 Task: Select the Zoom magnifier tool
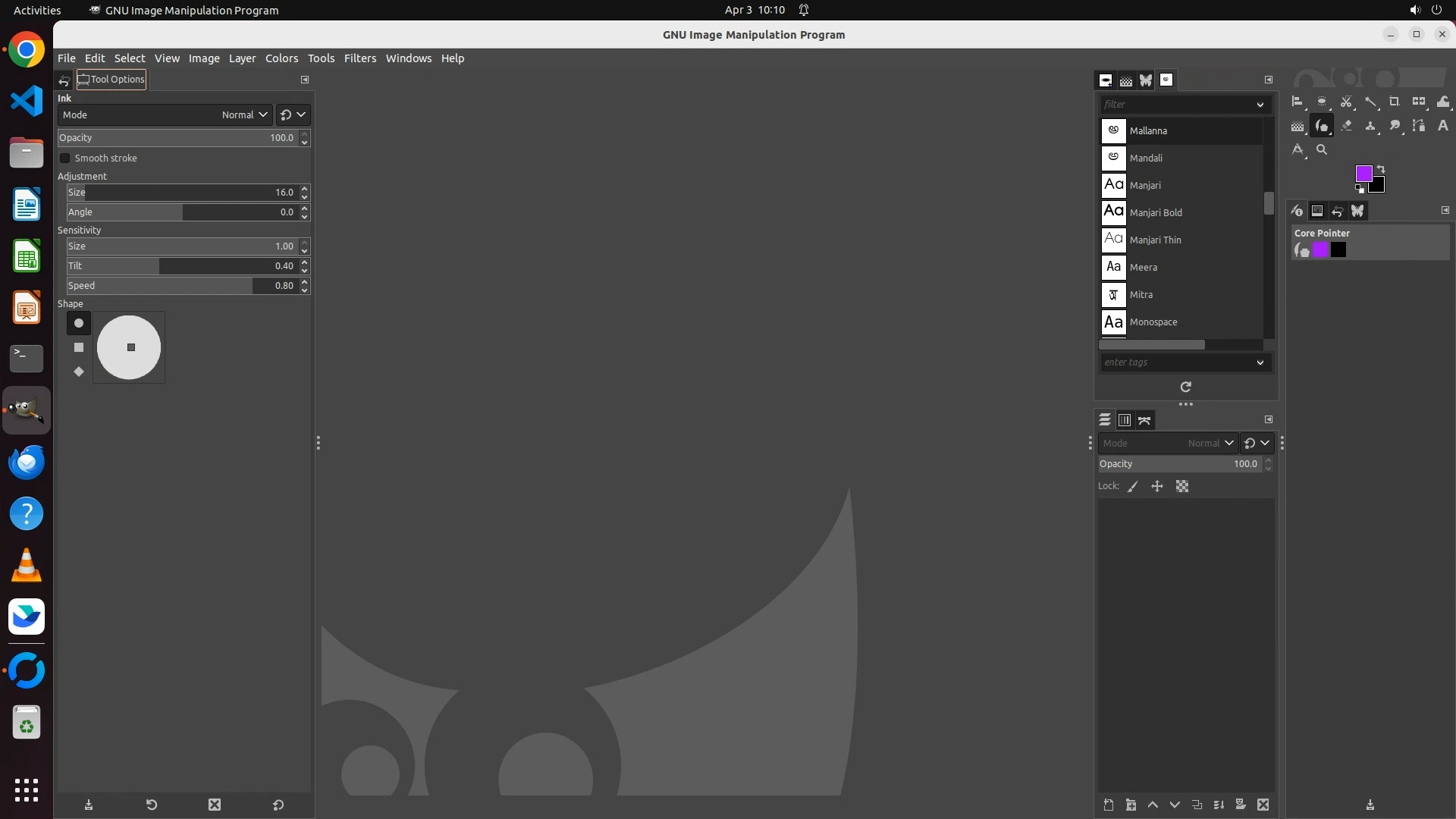click(x=1322, y=149)
